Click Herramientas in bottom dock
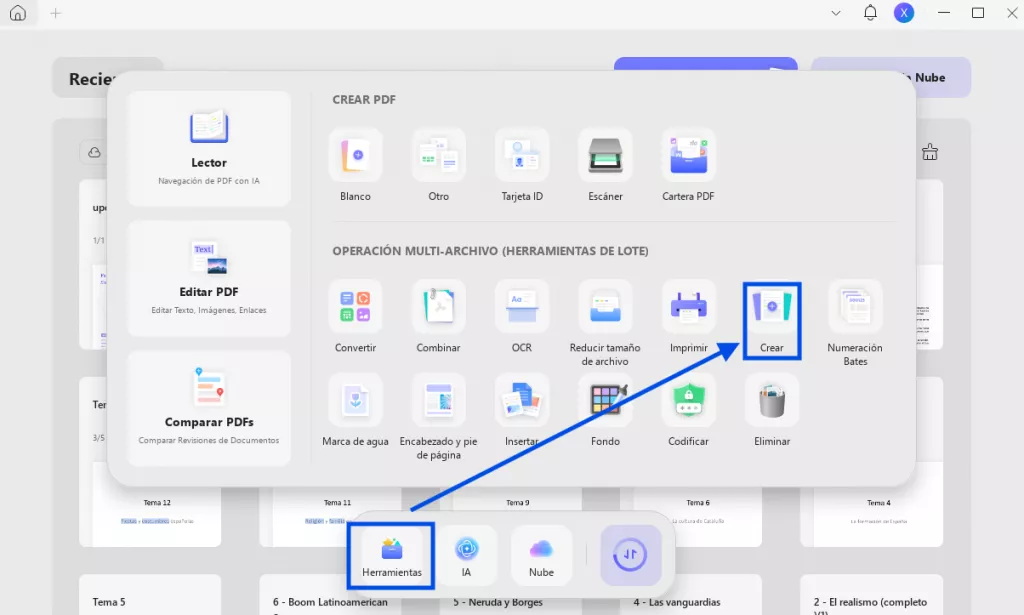Screen dimensions: 1024x615 (x=392, y=556)
